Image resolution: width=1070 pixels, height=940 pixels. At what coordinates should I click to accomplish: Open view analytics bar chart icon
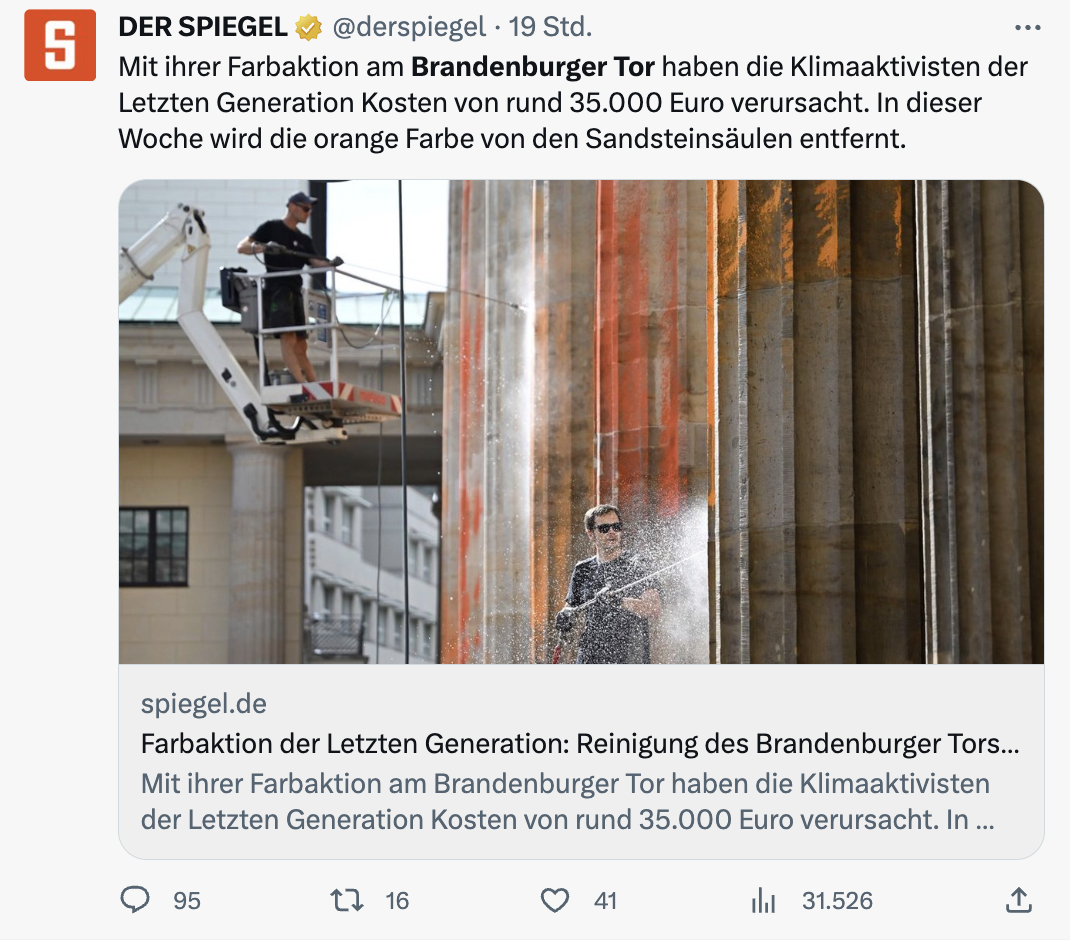764,900
